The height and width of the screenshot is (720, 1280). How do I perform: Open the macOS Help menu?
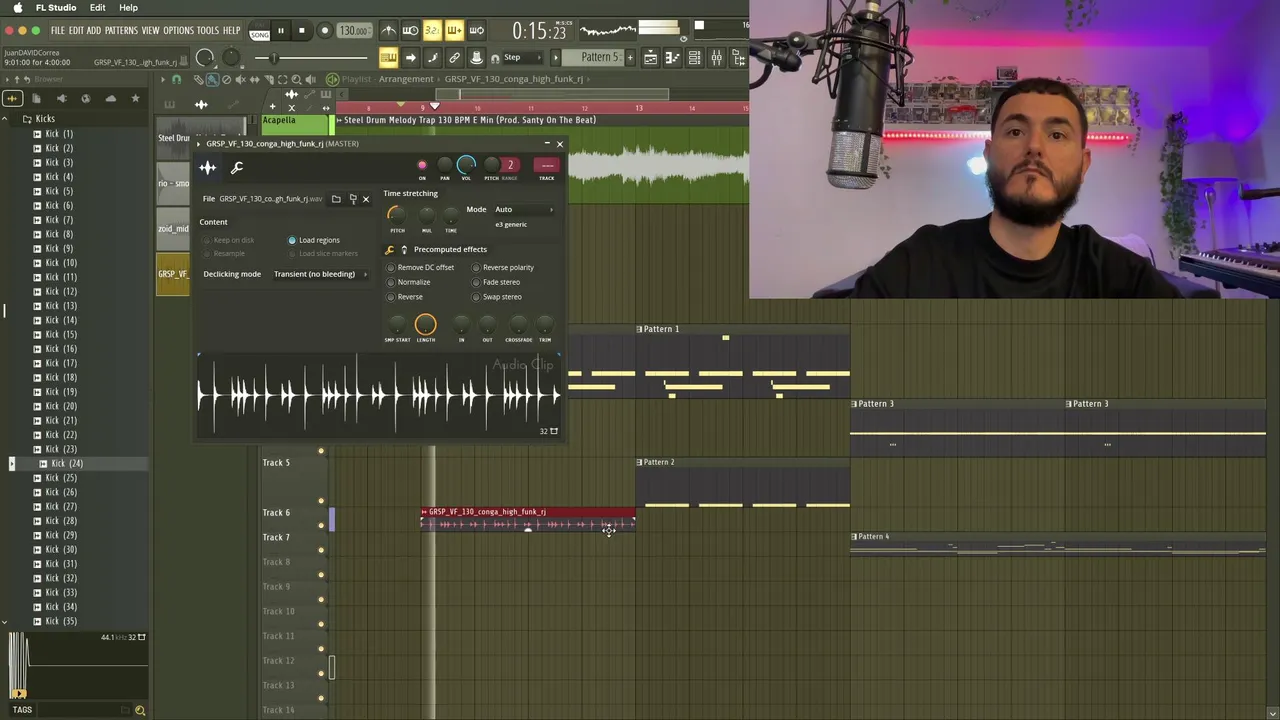(128, 8)
